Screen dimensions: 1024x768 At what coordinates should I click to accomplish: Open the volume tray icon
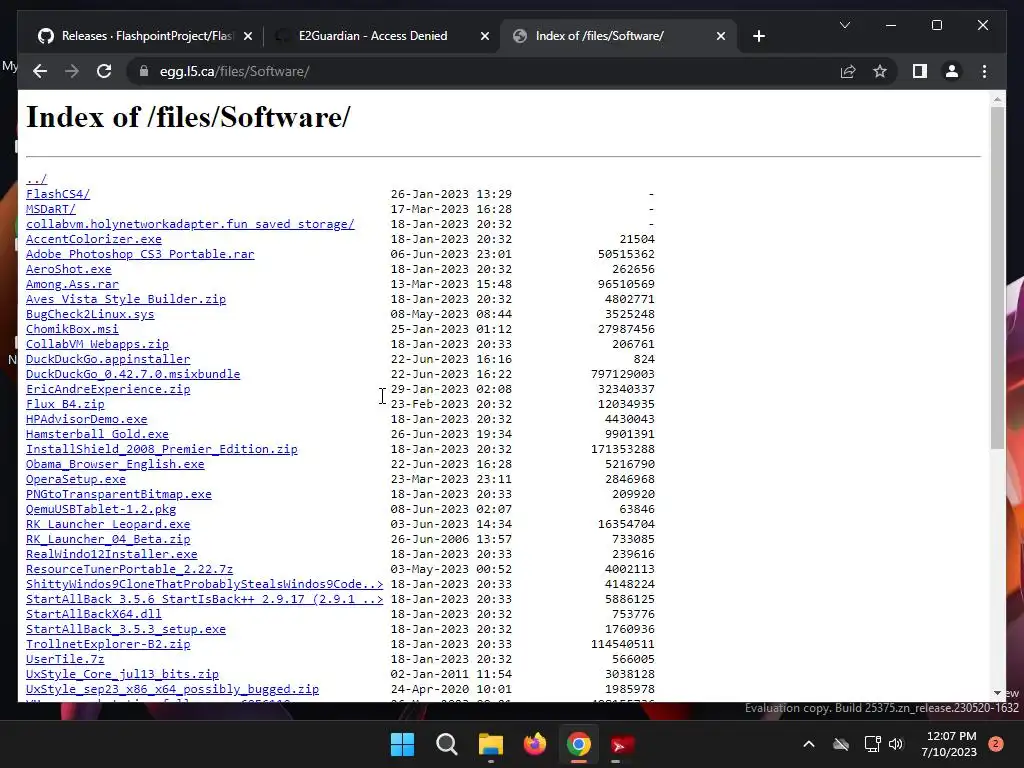[x=895, y=744]
